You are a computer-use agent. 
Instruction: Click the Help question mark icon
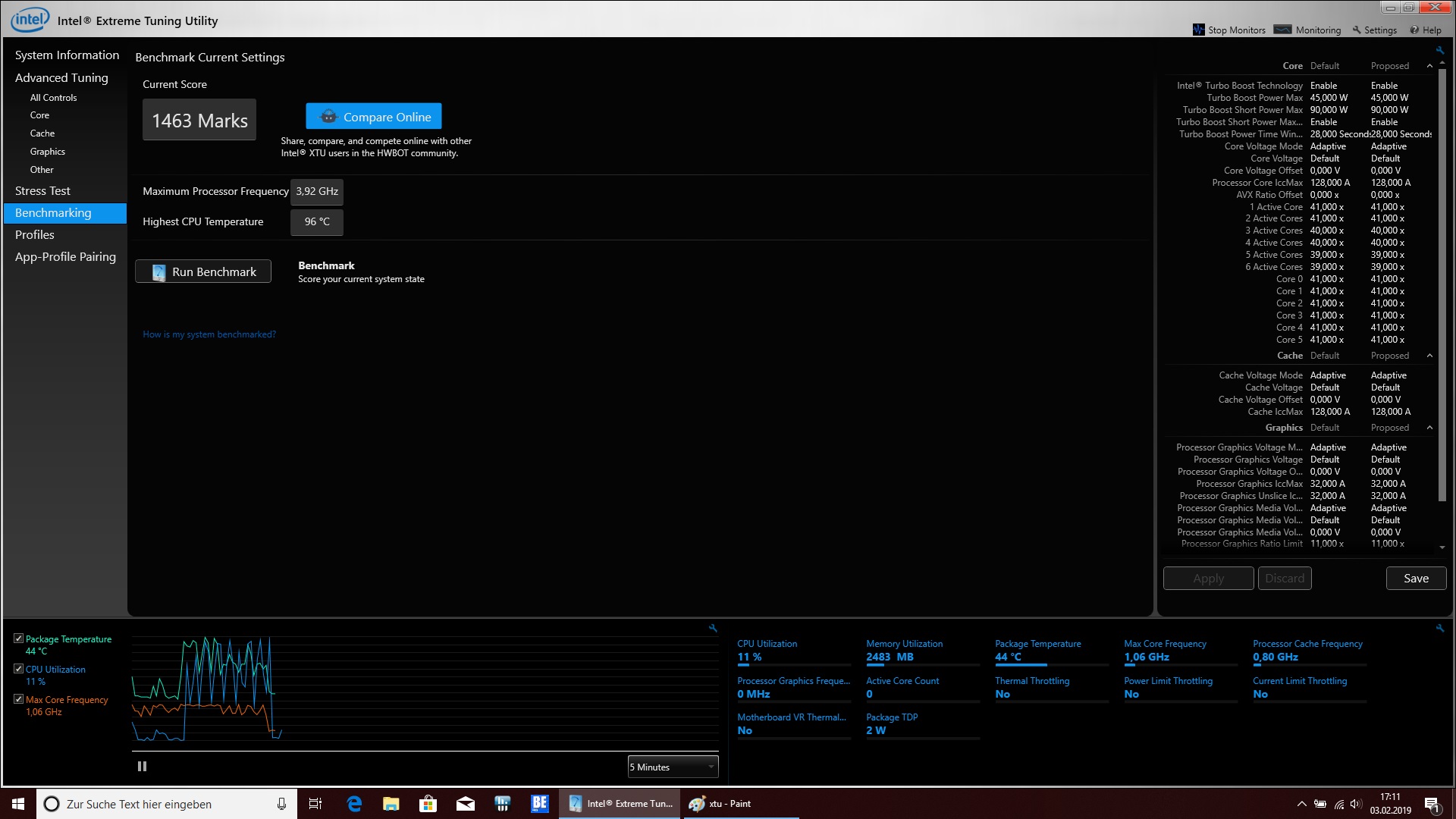[x=1414, y=30]
